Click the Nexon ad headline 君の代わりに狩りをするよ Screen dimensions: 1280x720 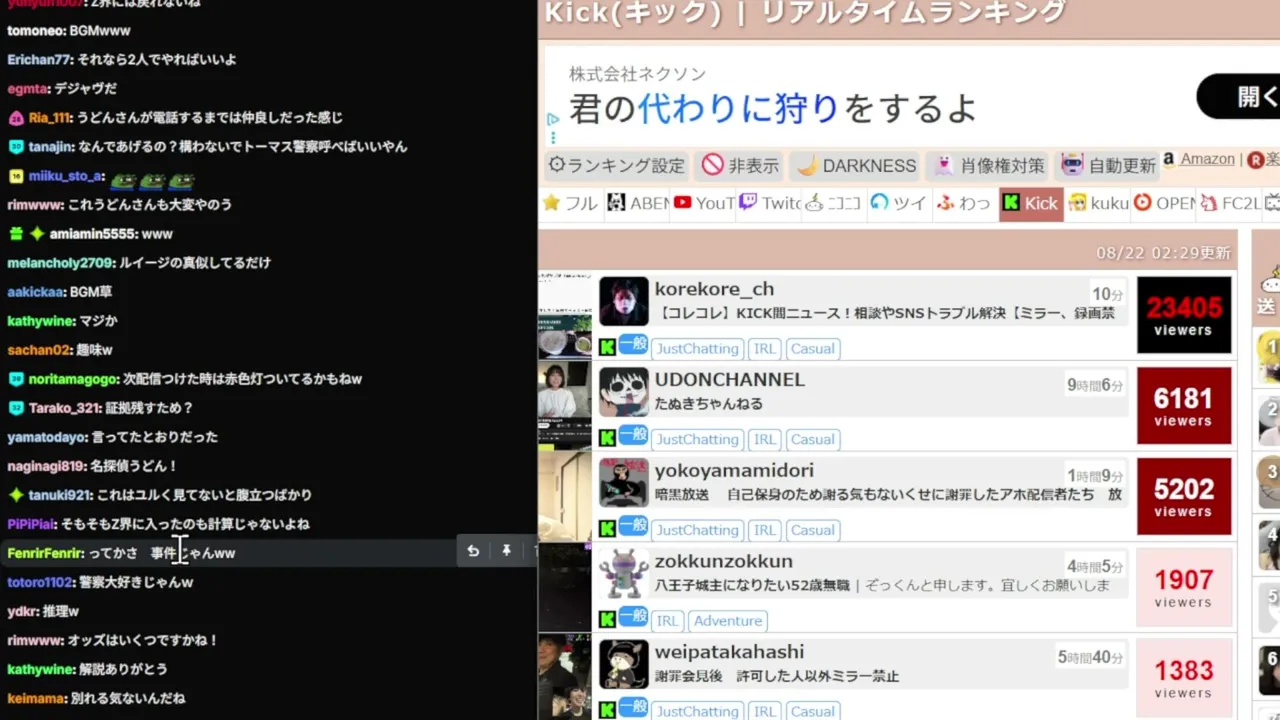(x=773, y=108)
